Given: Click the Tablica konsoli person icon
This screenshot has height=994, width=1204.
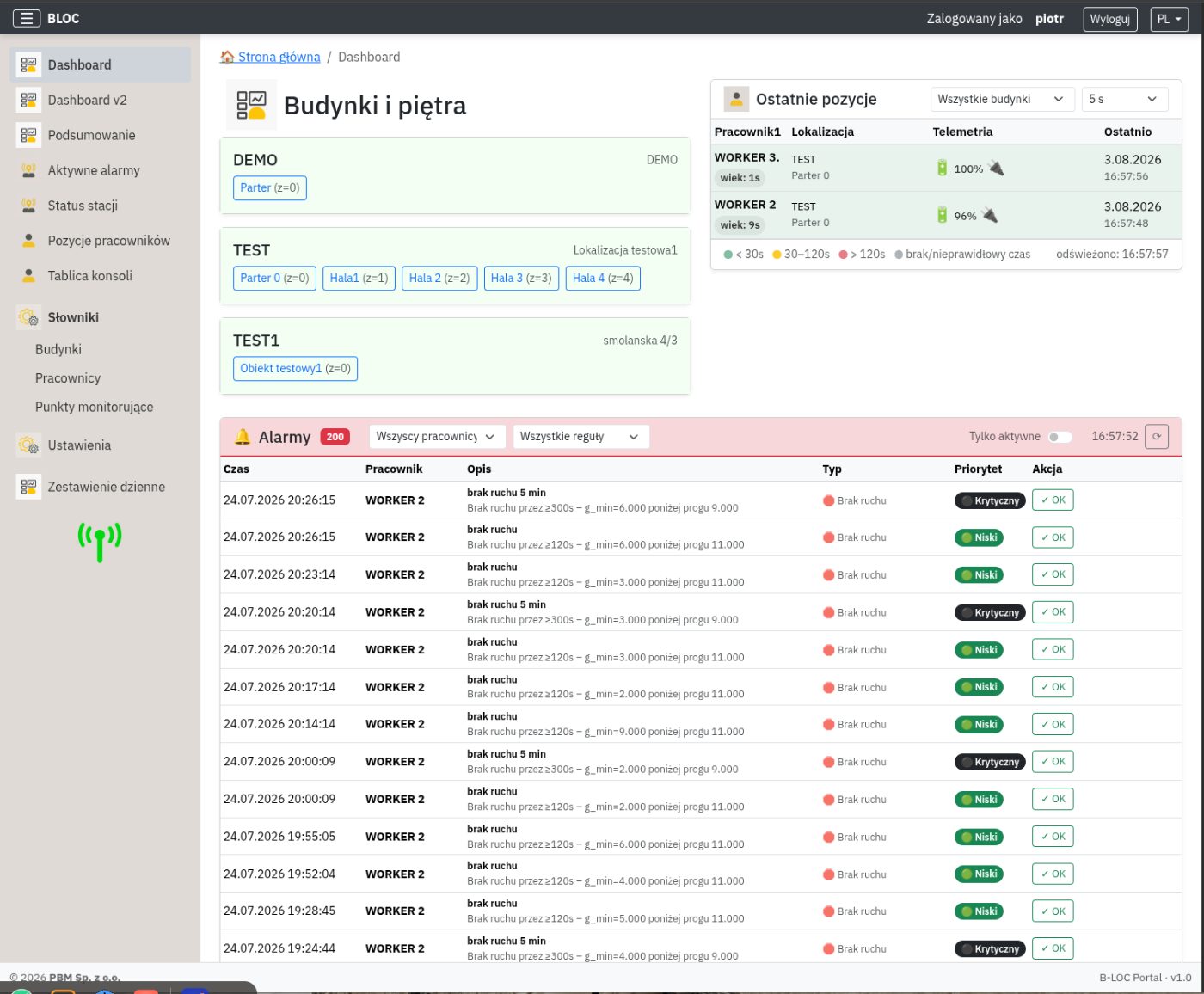Looking at the screenshot, I should coord(28,276).
